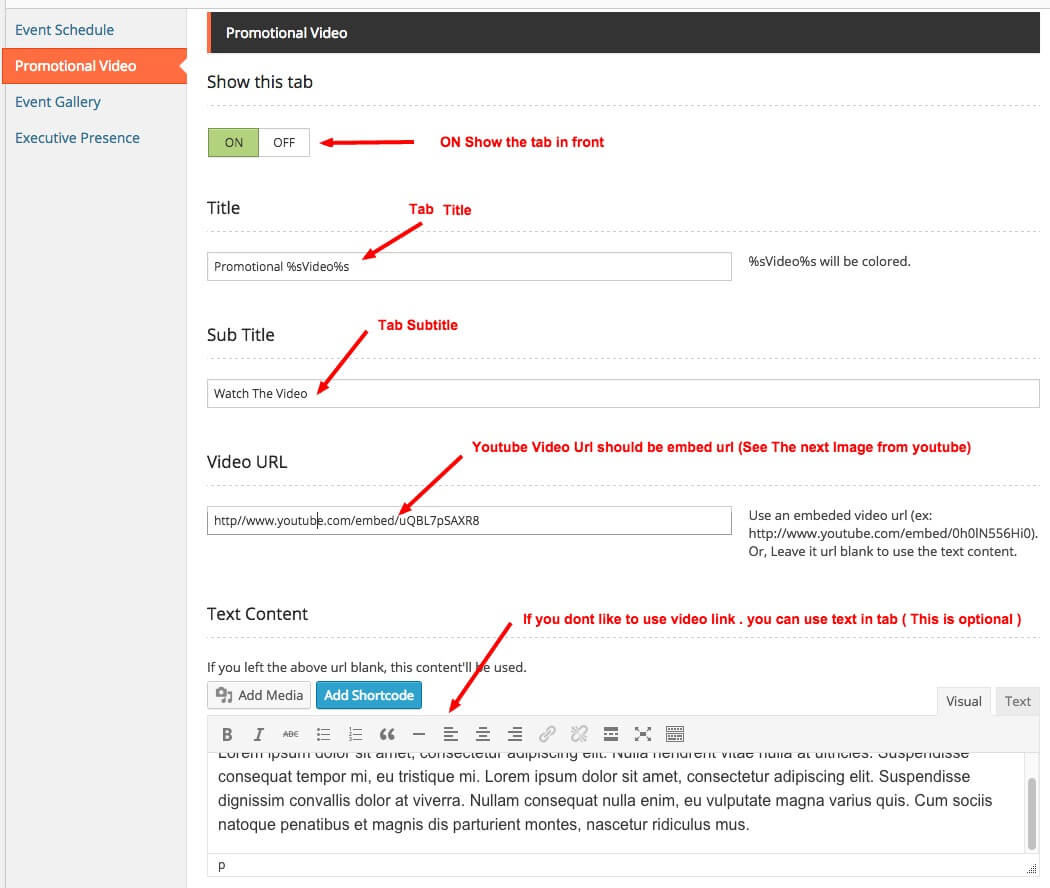This screenshot has height=888, width=1050.
Task: Center align the text content
Action: coord(483,734)
